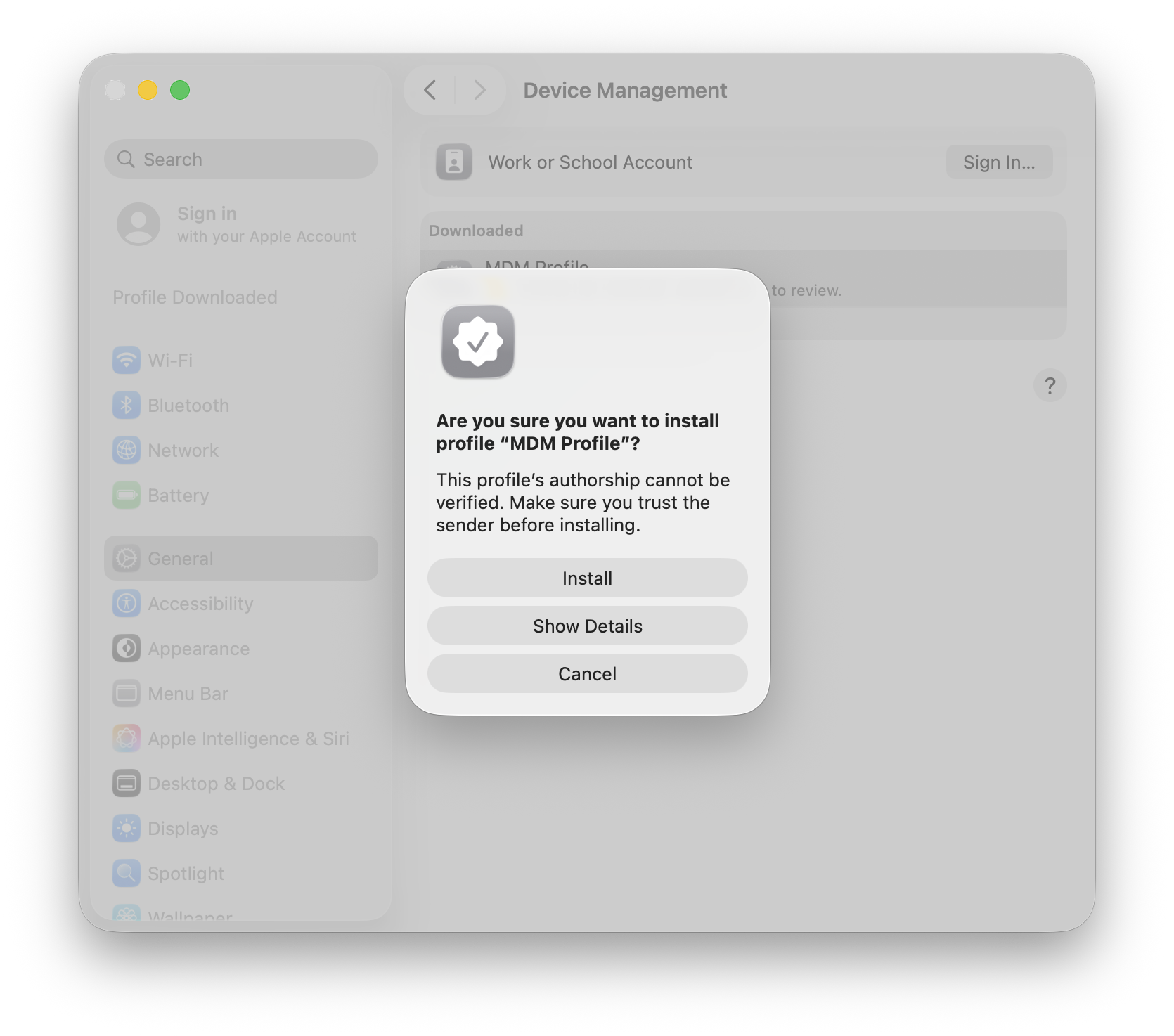1174x1036 pixels.
Task: Open the Network globe icon
Action: pyautogui.click(x=127, y=450)
